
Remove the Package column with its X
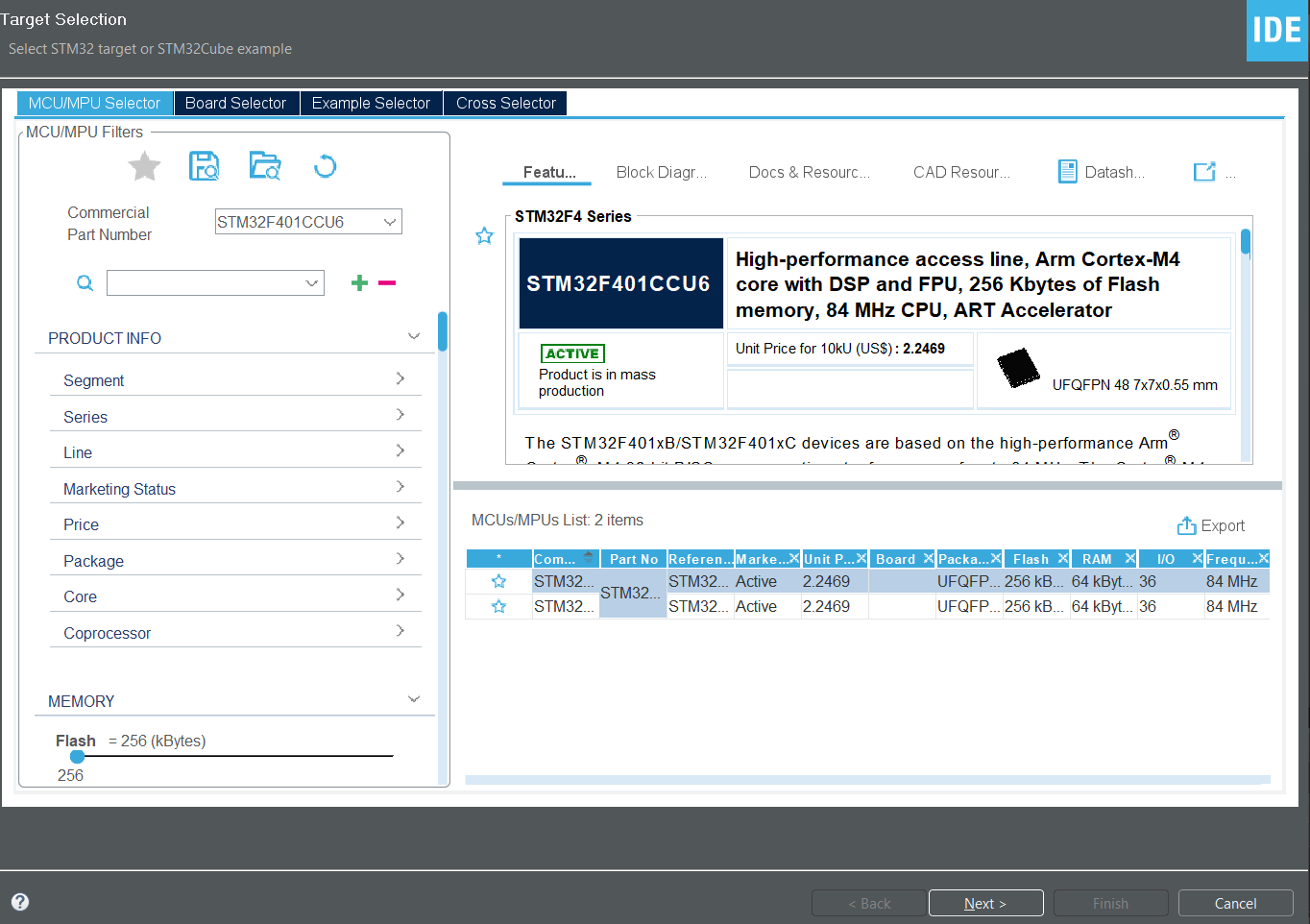pos(996,558)
